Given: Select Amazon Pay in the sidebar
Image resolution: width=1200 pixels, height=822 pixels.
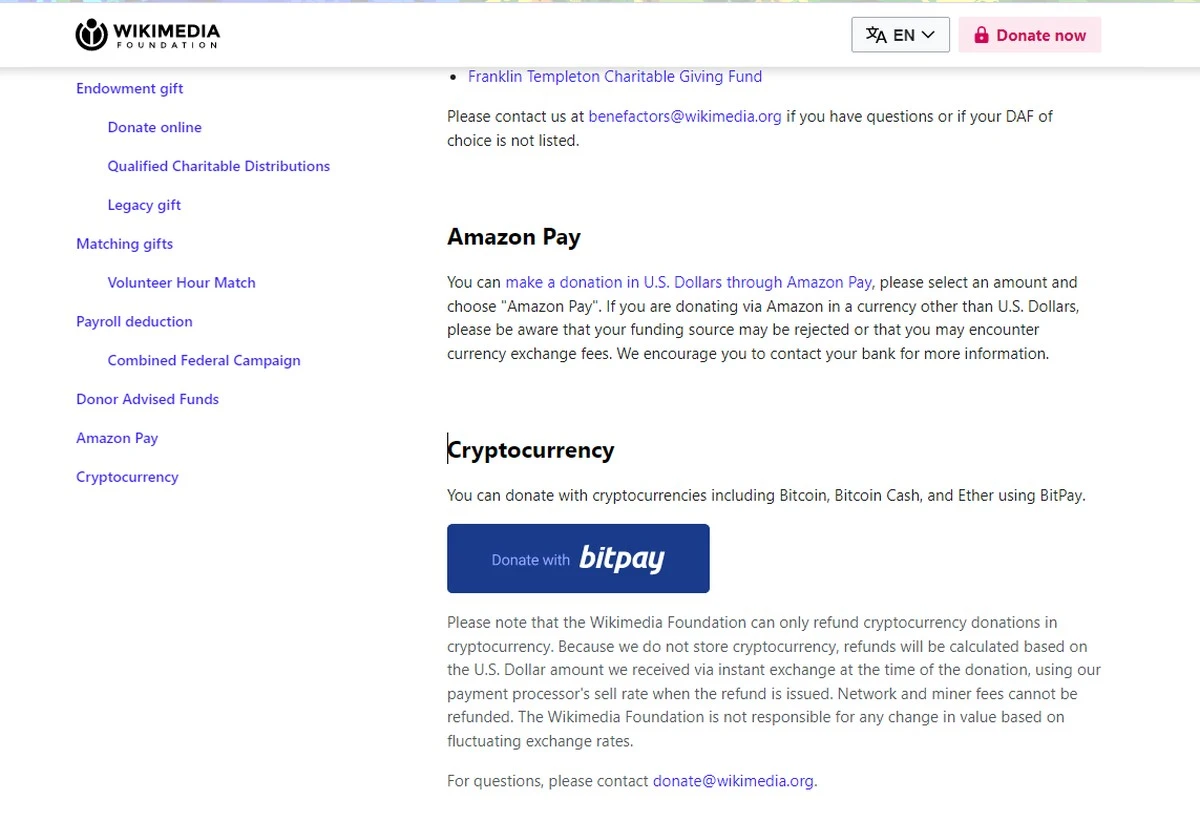Looking at the screenshot, I should pos(117,438).
